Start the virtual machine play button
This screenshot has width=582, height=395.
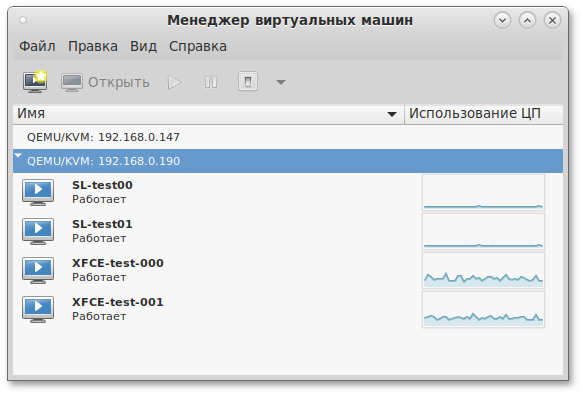pos(174,82)
